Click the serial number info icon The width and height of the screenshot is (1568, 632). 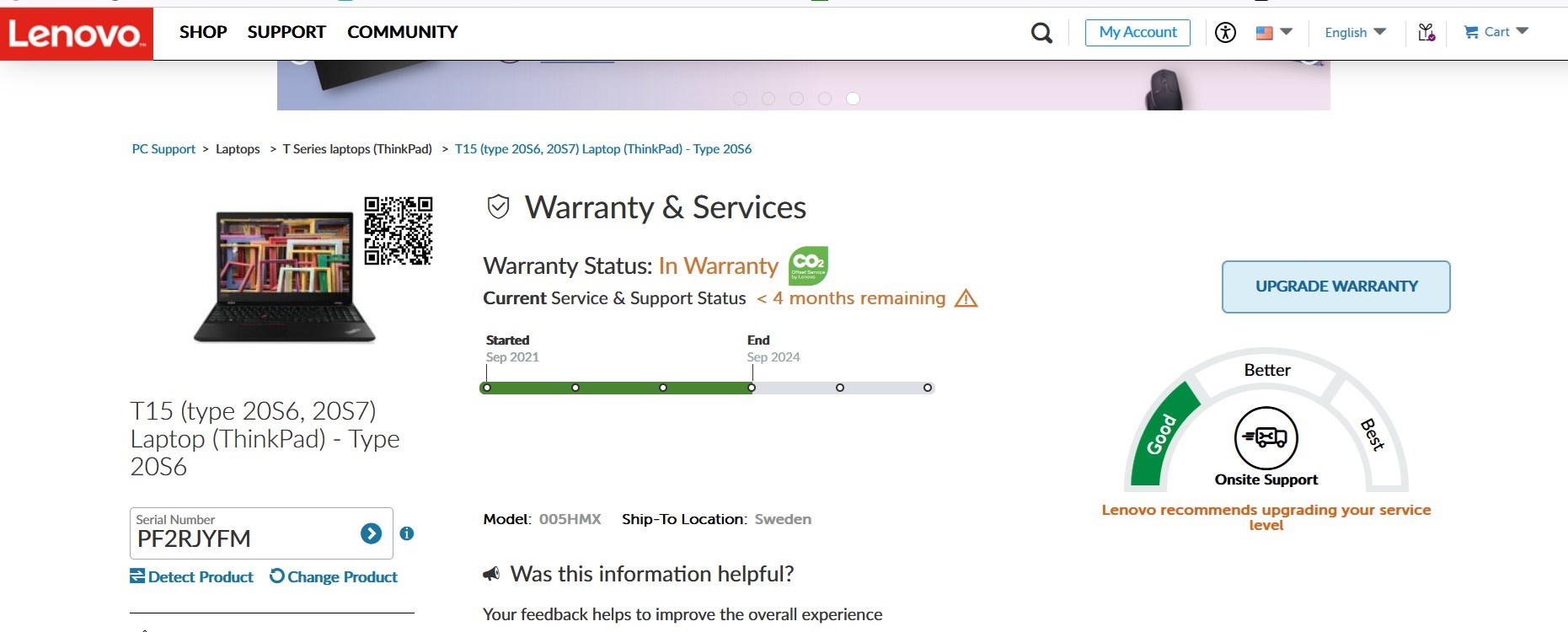point(407,533)
